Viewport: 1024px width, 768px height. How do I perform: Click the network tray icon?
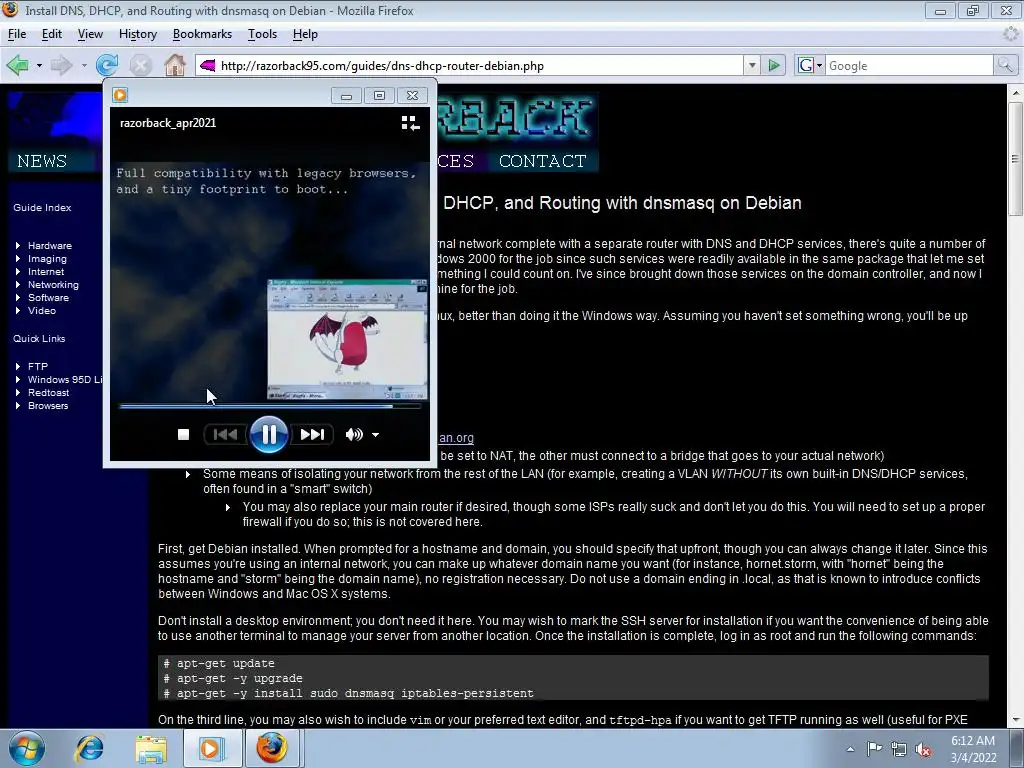899,750
